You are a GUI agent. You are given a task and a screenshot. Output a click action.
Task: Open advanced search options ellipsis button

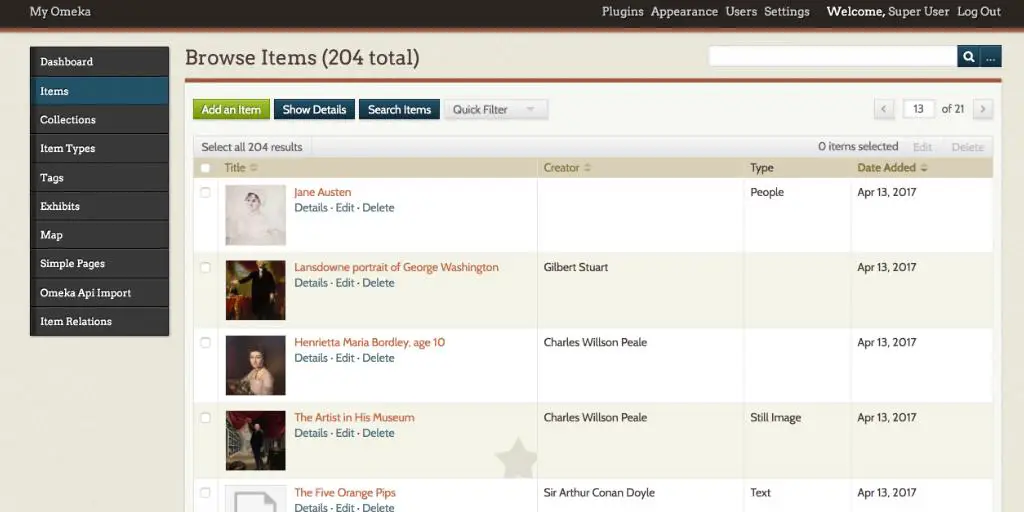[991, 57]
